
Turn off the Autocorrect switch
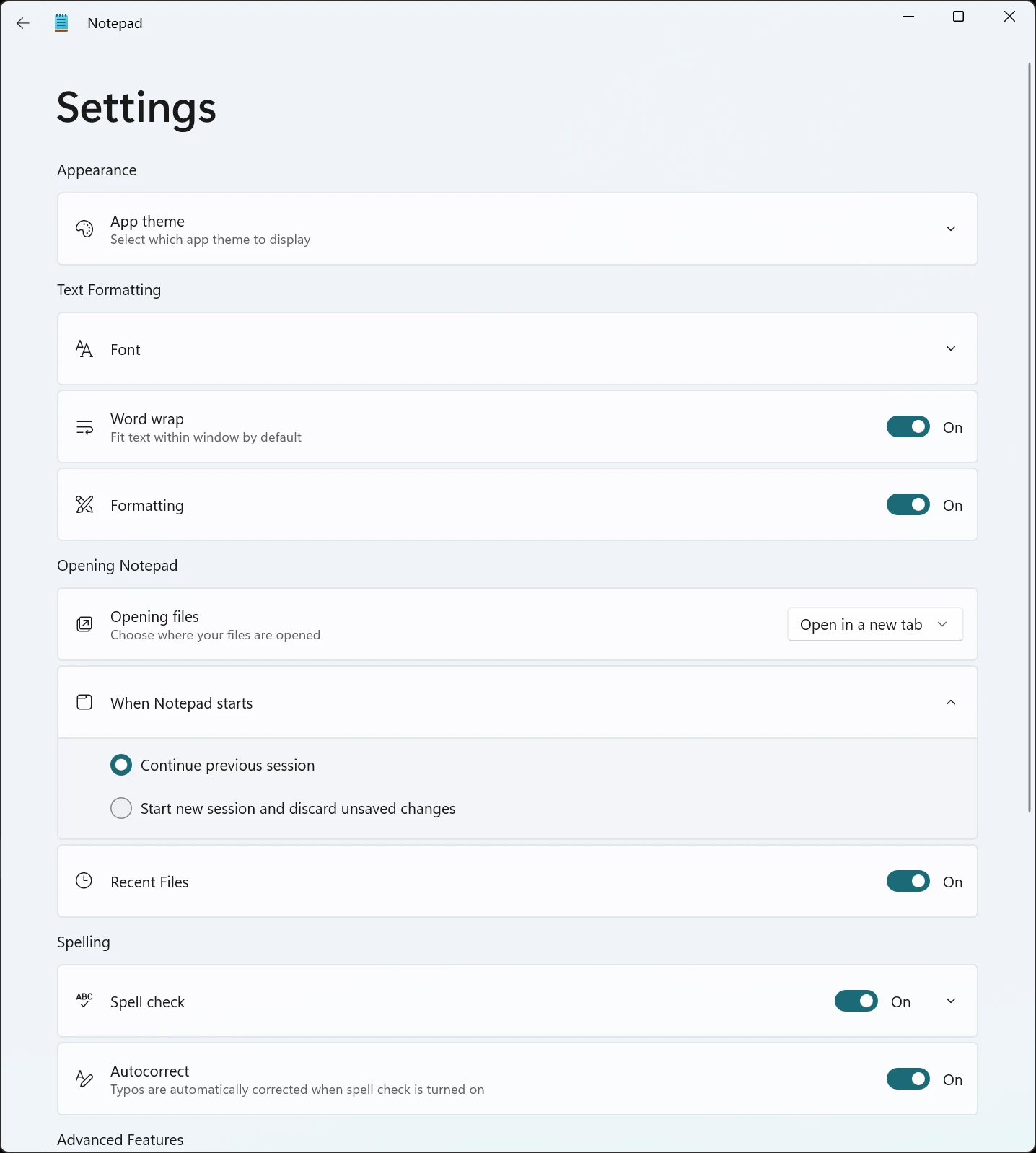pos(908,1079)
